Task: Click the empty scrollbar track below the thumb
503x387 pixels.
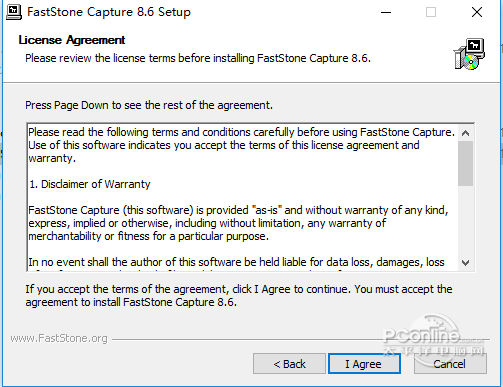Action: point(465,220)
